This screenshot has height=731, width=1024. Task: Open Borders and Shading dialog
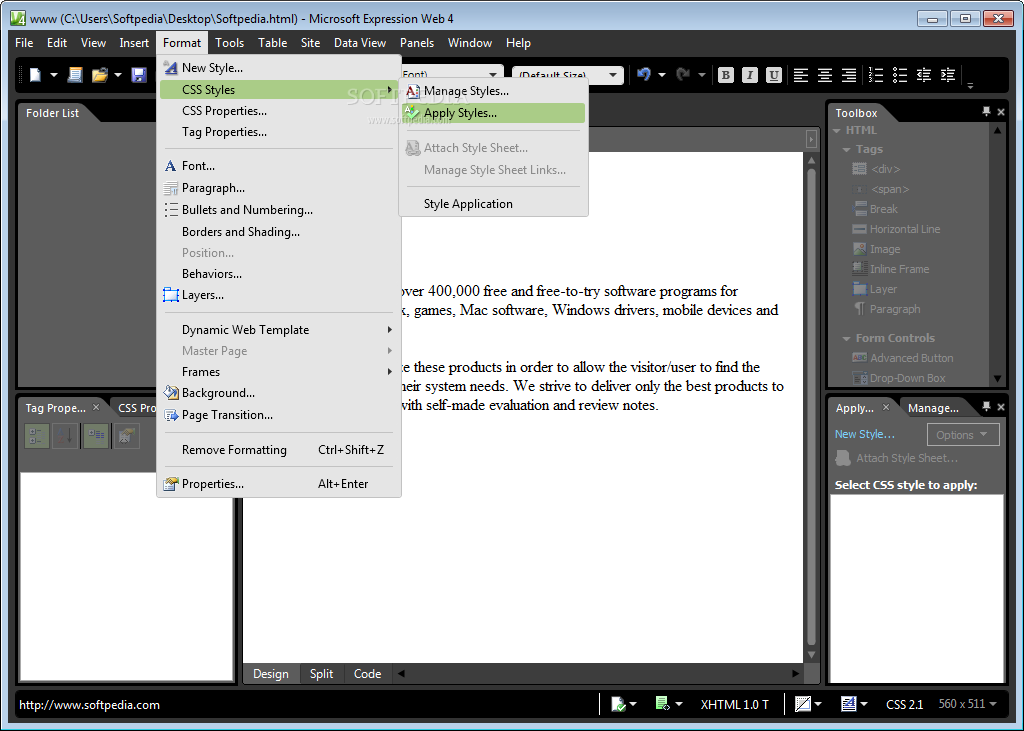[x=279, y=232]
